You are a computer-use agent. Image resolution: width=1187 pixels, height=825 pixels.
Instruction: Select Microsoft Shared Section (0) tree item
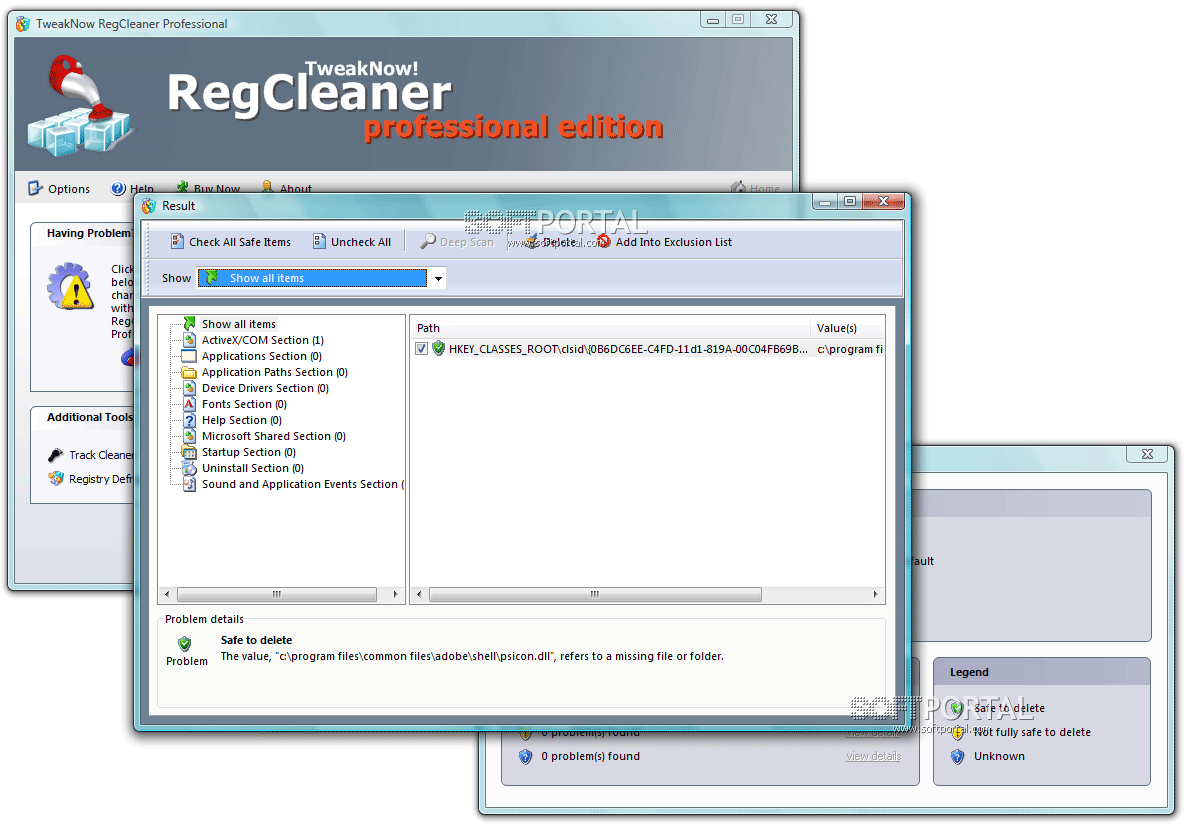pos(273,436)
